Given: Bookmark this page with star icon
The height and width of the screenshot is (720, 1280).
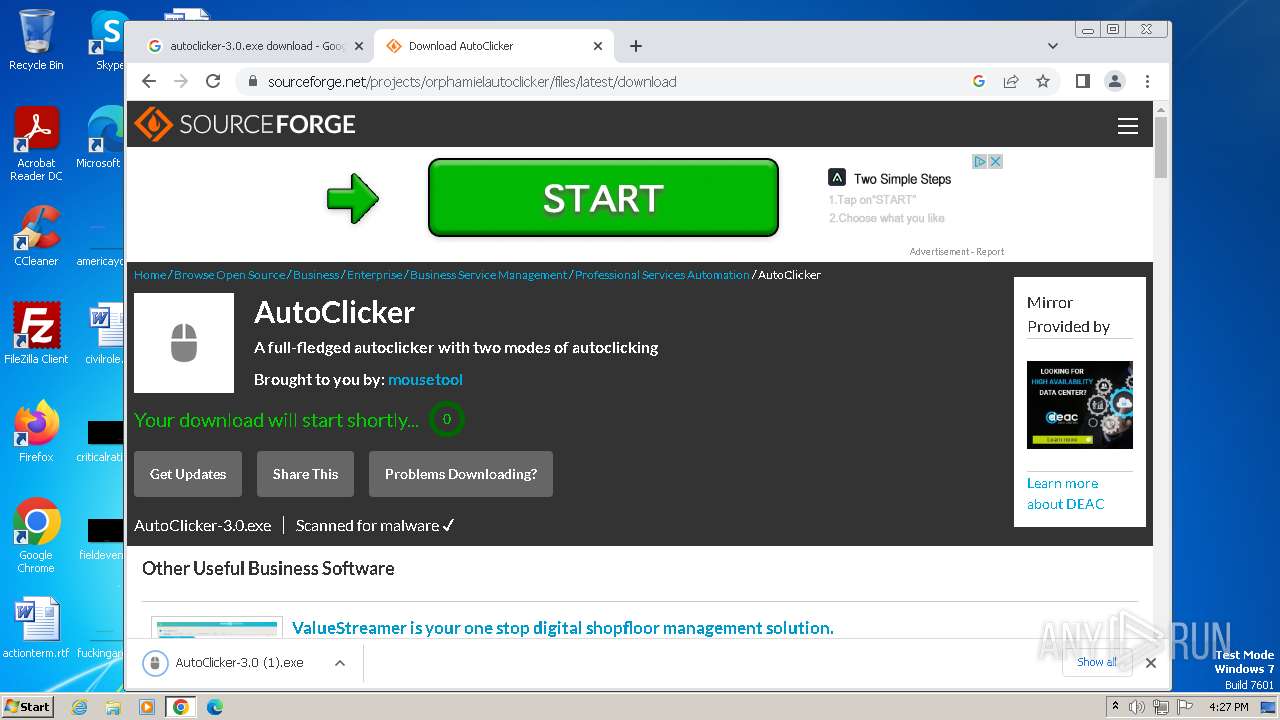Looking at the screenshot, I should pos(1043,82).
